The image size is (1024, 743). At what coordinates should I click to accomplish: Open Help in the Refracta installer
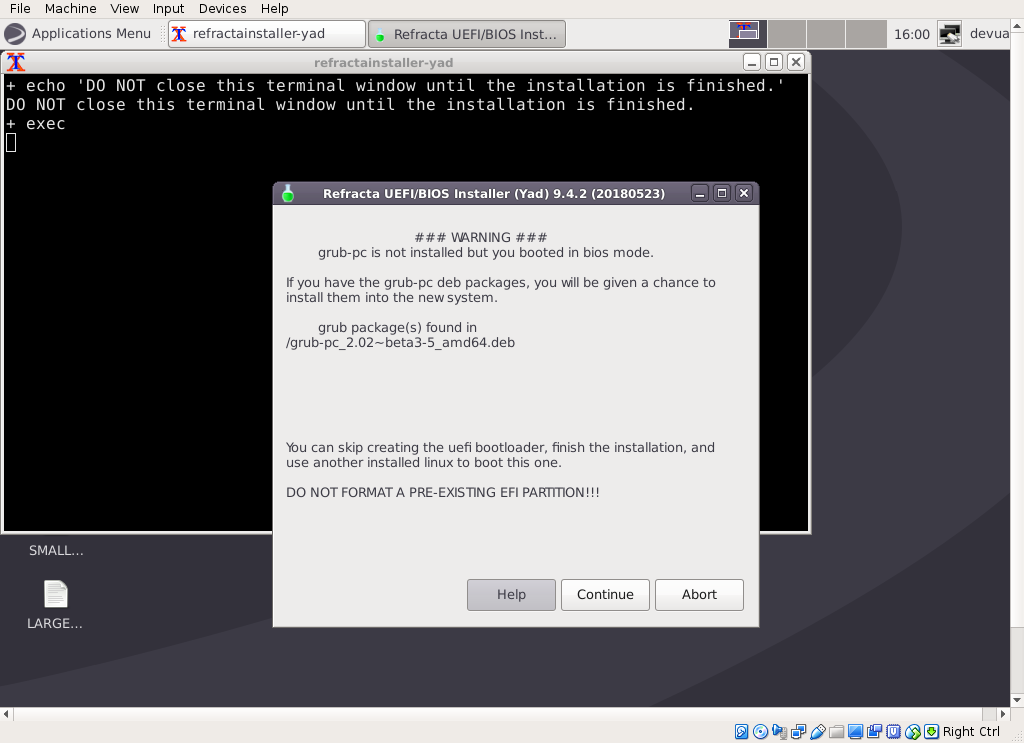(x=511, y=594)
